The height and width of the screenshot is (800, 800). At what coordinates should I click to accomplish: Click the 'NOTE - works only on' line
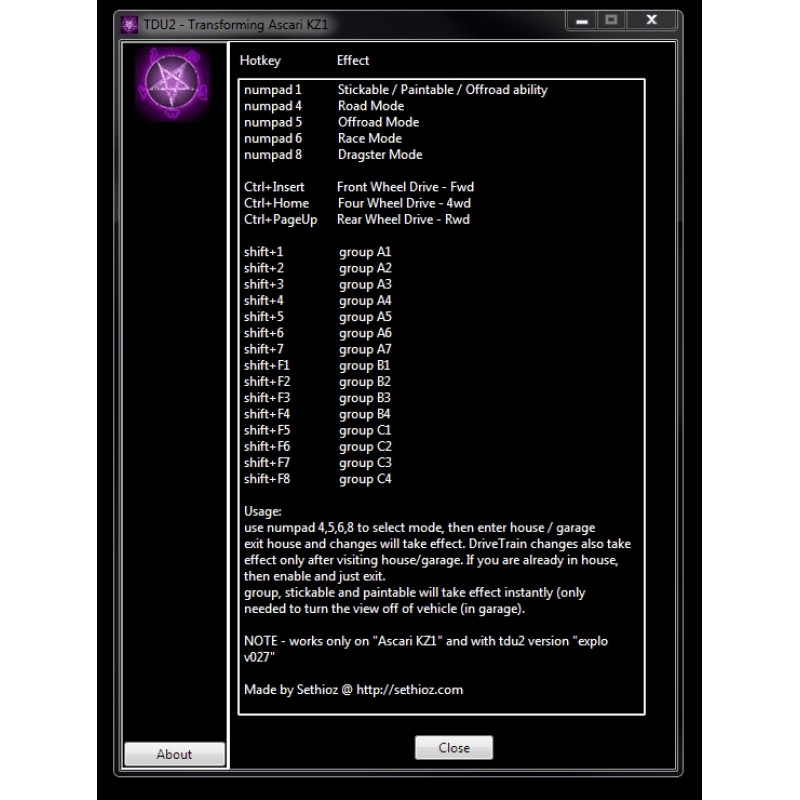pos(426,641)
